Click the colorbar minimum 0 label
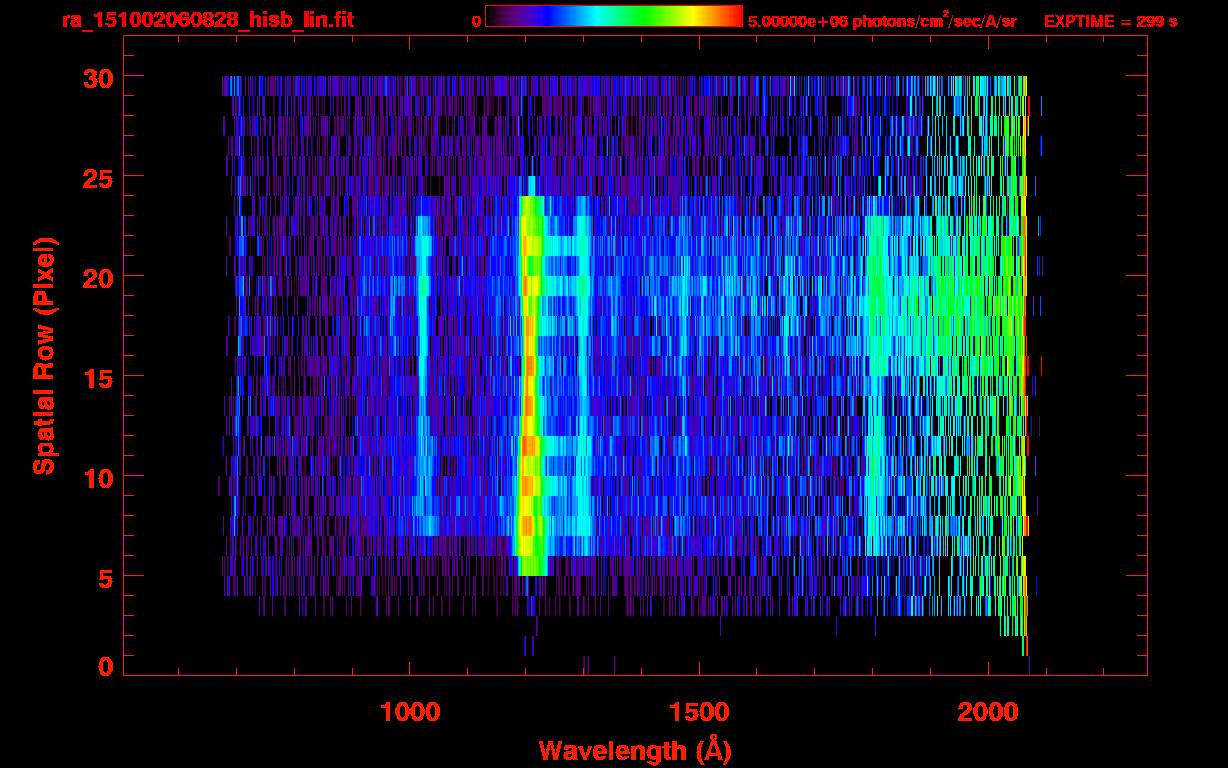 477,21
